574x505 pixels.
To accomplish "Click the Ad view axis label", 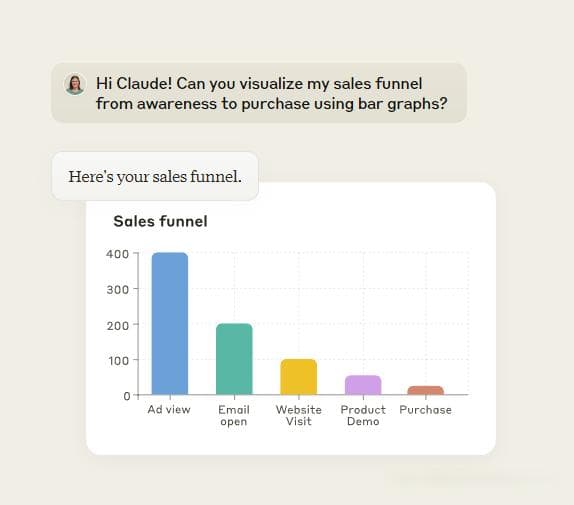I will point(169,409).
